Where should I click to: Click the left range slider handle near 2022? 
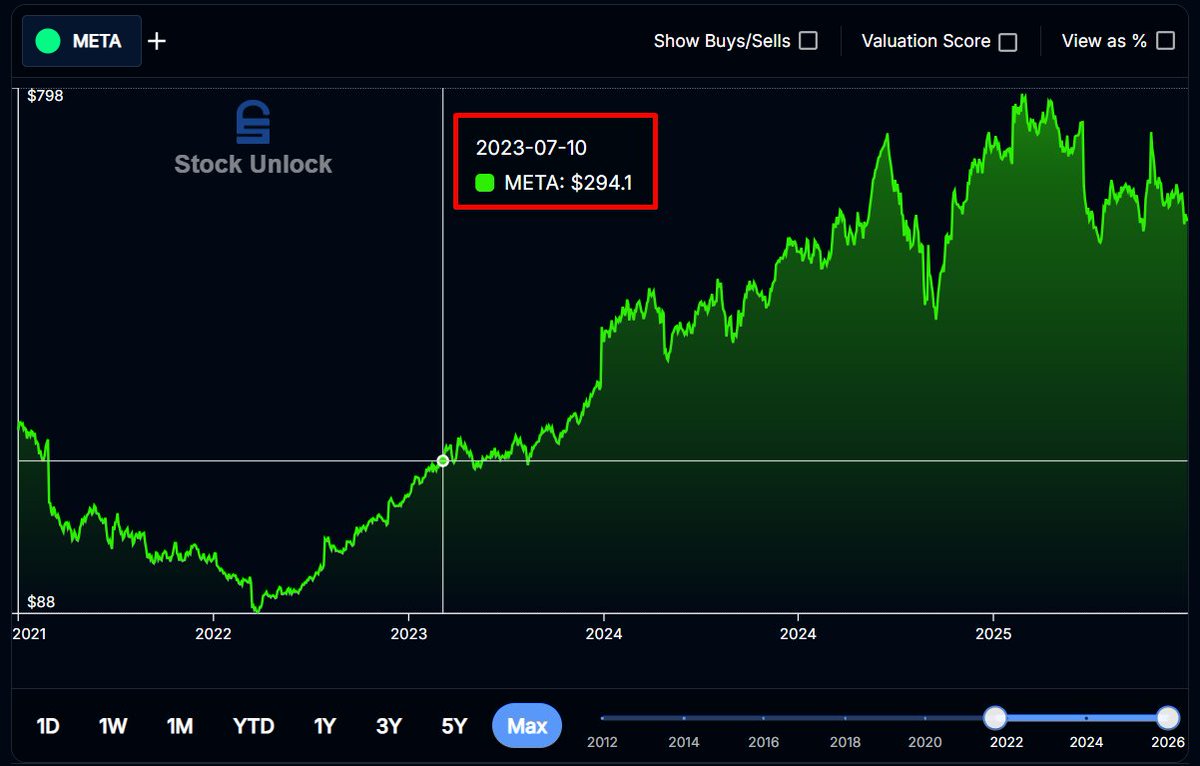pyautogui.click(x=995, y=717)
